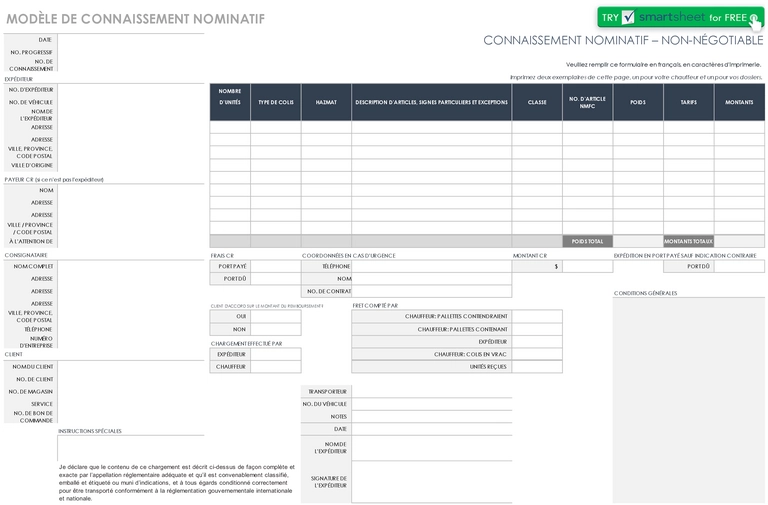This screenshot has width=768, height=505.
Task: Click the DESCRIPTION D'ARTICLES column header
Action: click(432, 102)
